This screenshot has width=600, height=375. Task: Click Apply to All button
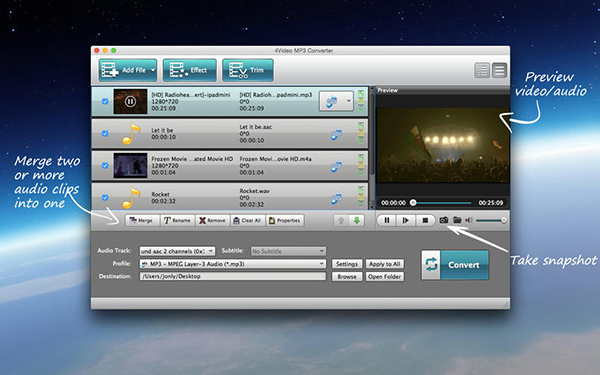click(x=385, y=264)
